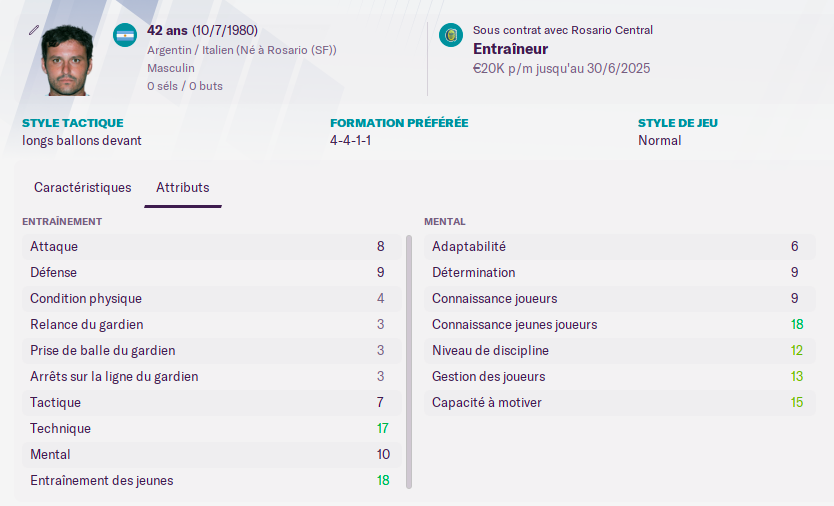834x506 pixels.
Task: Click the Formation préférée 4-4-1-1 value
Action: click(351, 140)
